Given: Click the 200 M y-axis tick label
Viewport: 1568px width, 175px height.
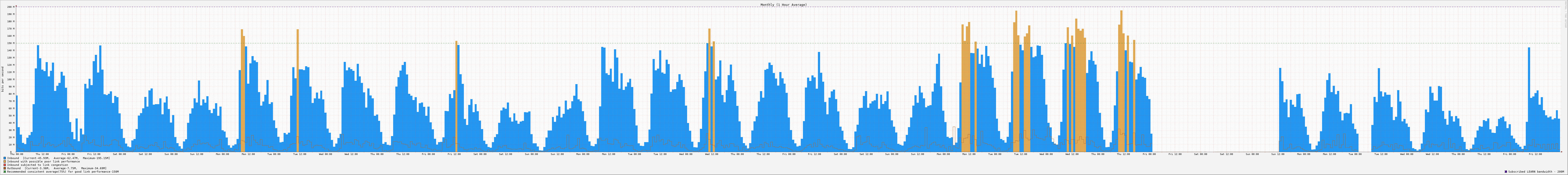Looking at the screenshot, I should 10,7.
